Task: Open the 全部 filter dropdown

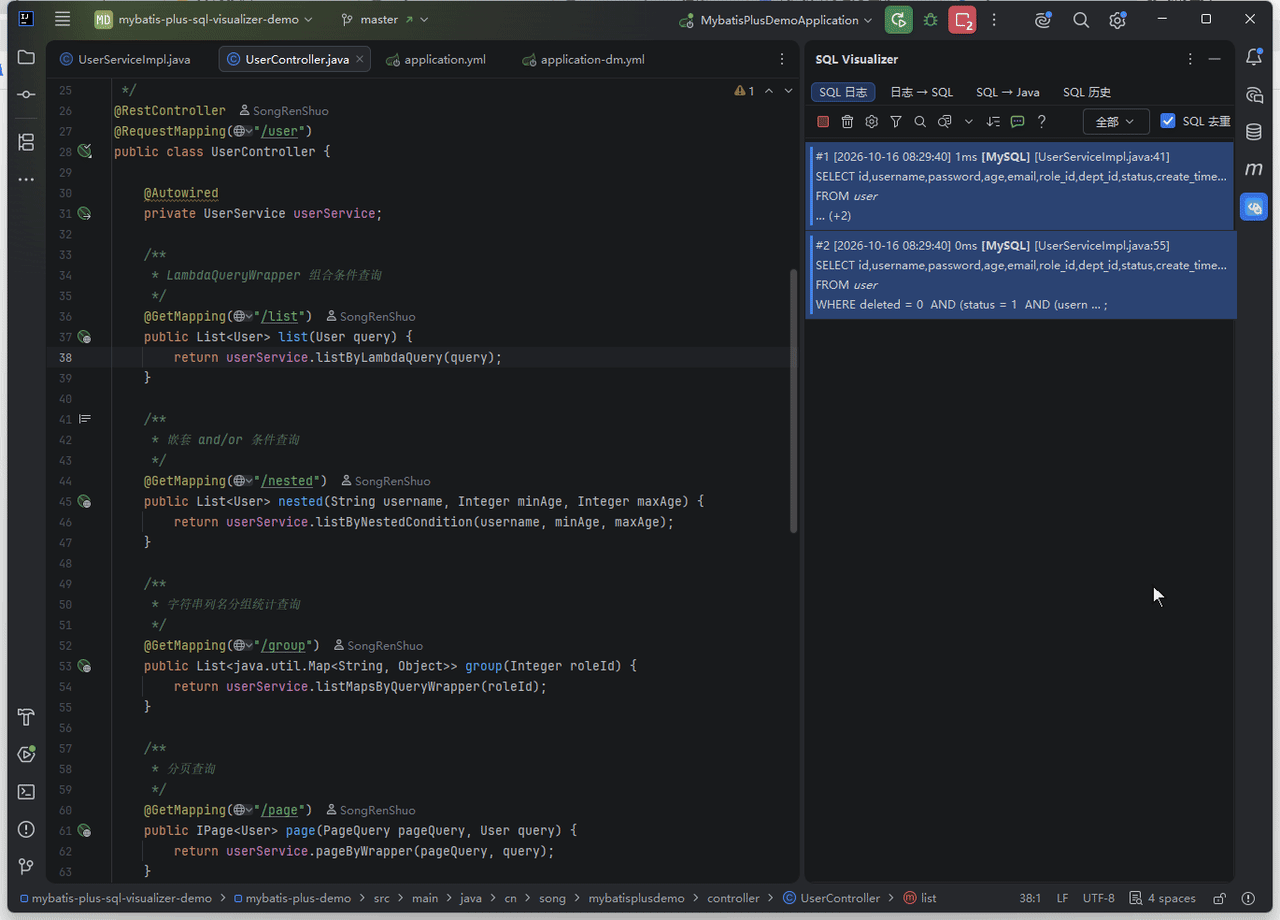Action: (x=1116, y=122)
